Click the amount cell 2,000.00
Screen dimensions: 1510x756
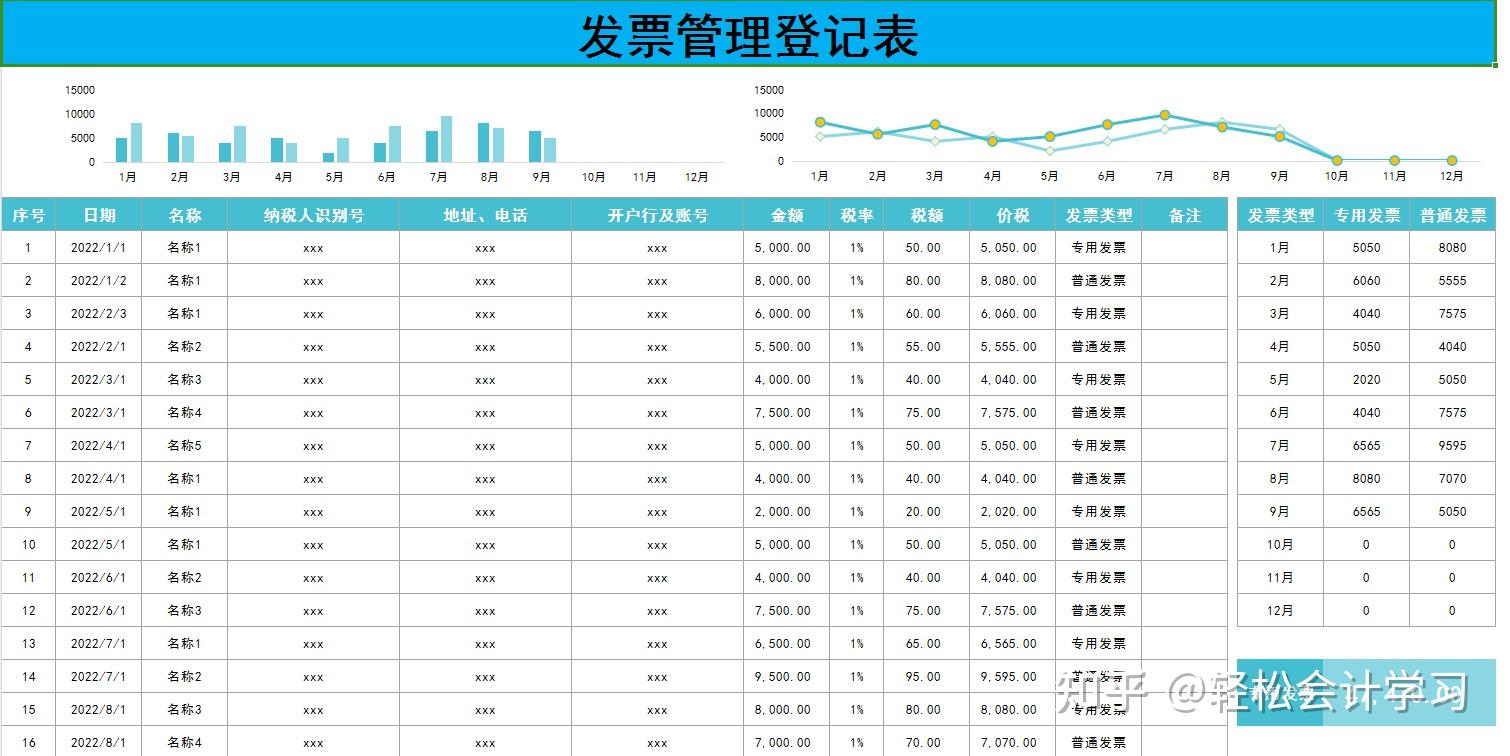(786, 512)
